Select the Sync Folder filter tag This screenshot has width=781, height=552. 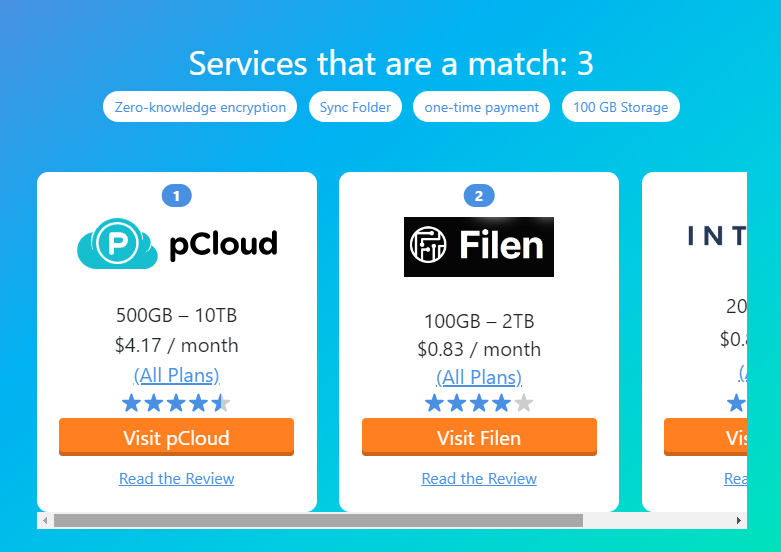tap(356, 107)
